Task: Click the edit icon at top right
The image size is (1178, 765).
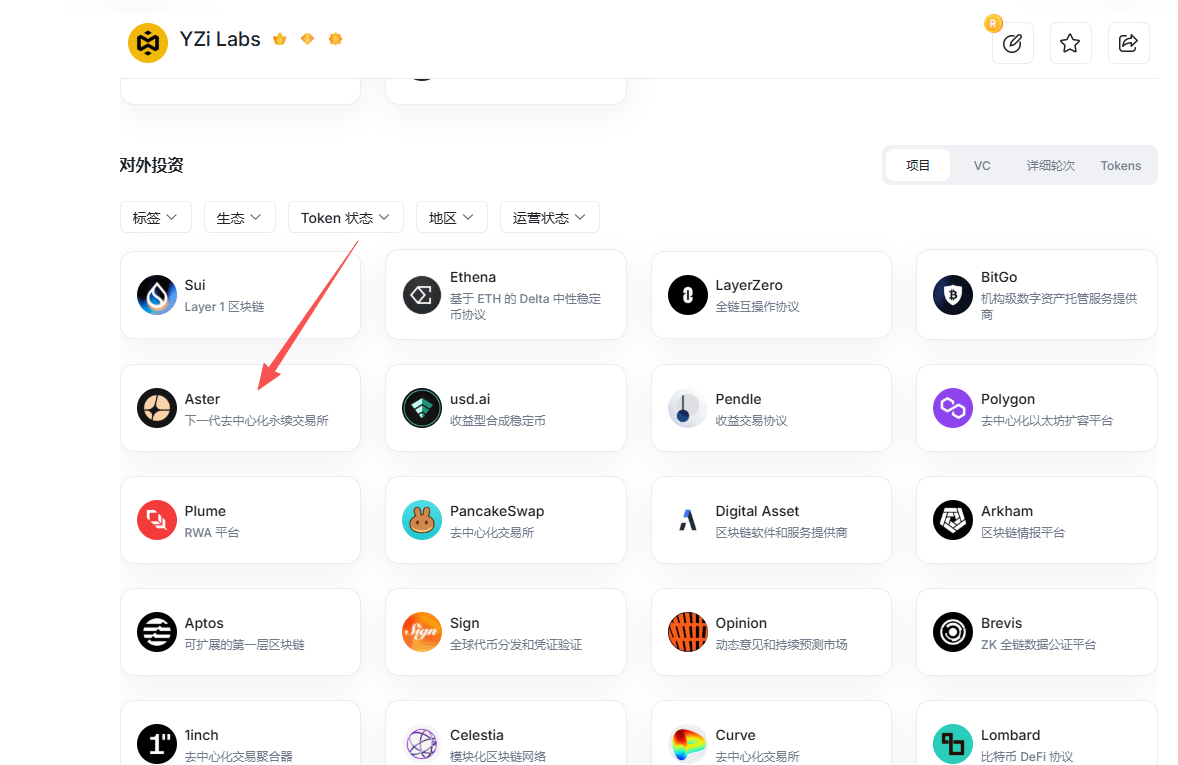Action: [1012, 43]
